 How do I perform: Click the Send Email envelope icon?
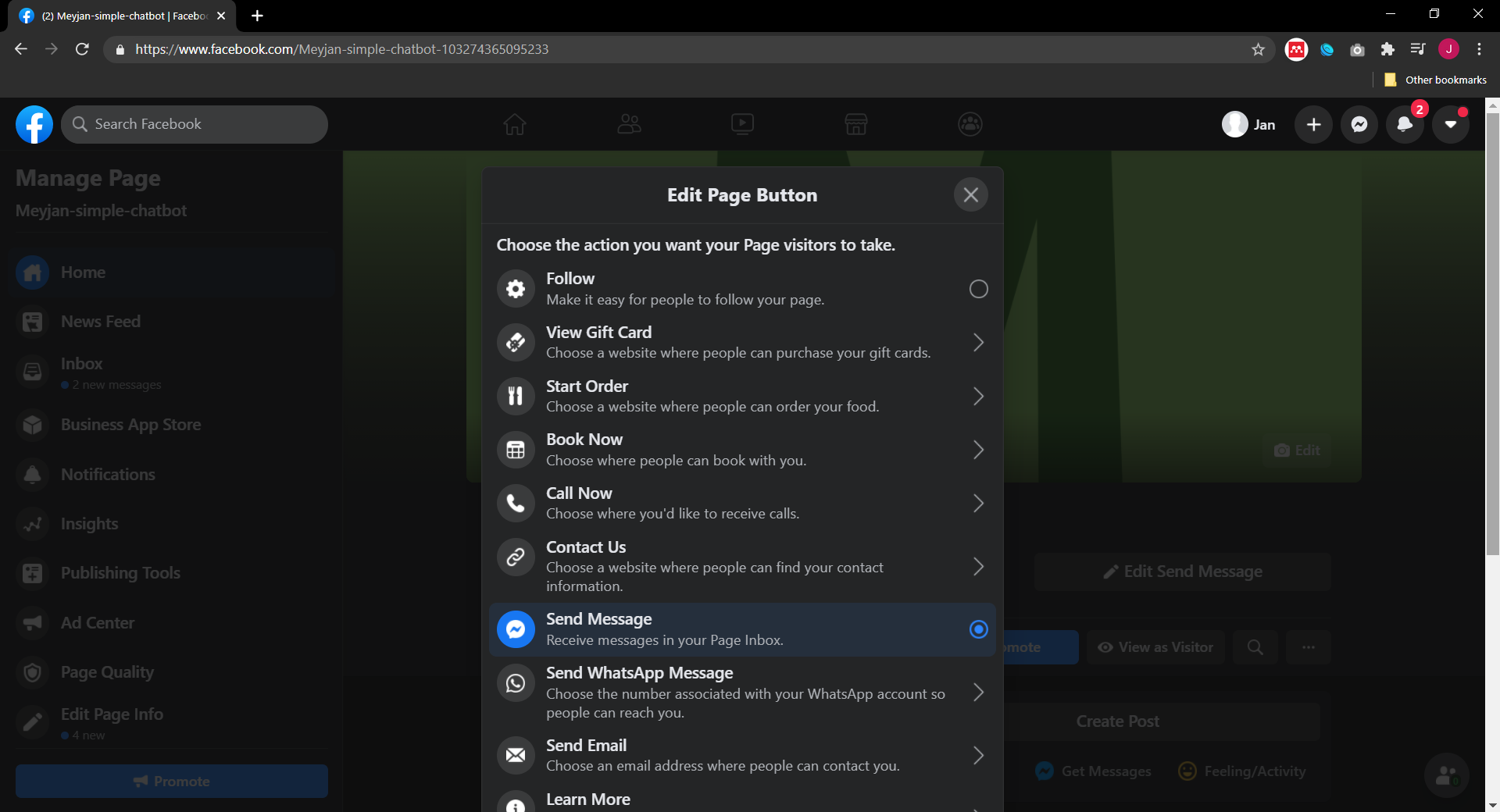(x=516, y=755)
